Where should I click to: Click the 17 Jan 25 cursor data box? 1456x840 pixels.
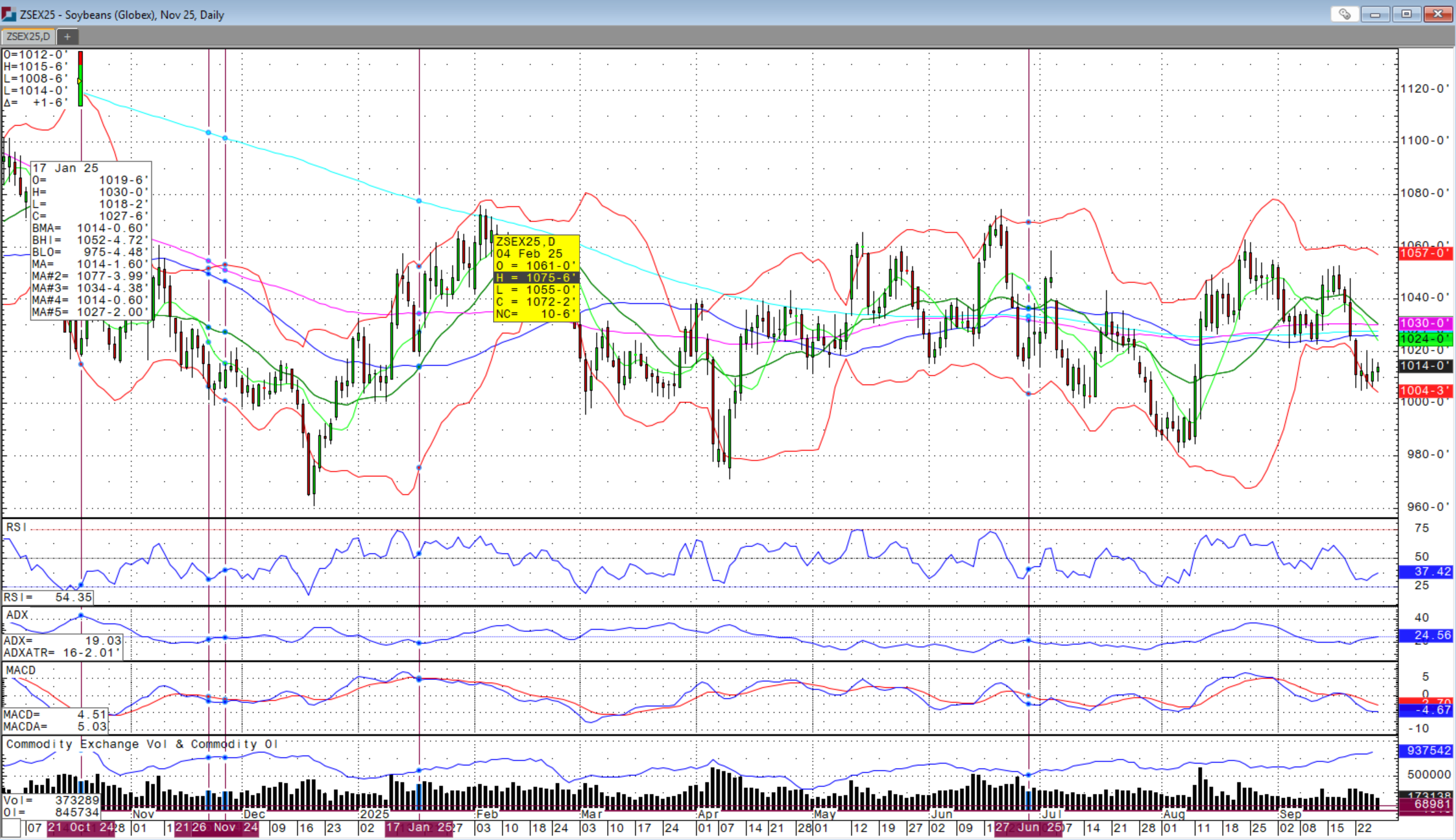click(x=90, y=240)
